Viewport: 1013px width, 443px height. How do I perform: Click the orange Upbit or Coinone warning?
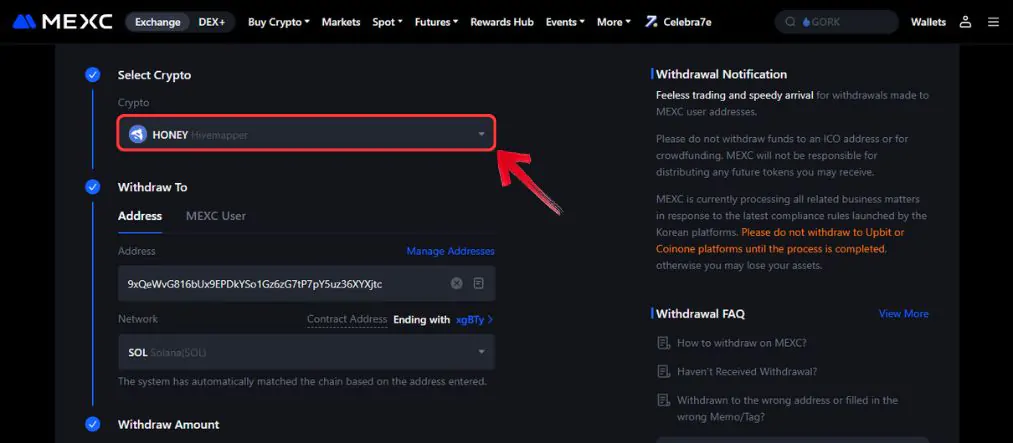(x=780, y=240)
